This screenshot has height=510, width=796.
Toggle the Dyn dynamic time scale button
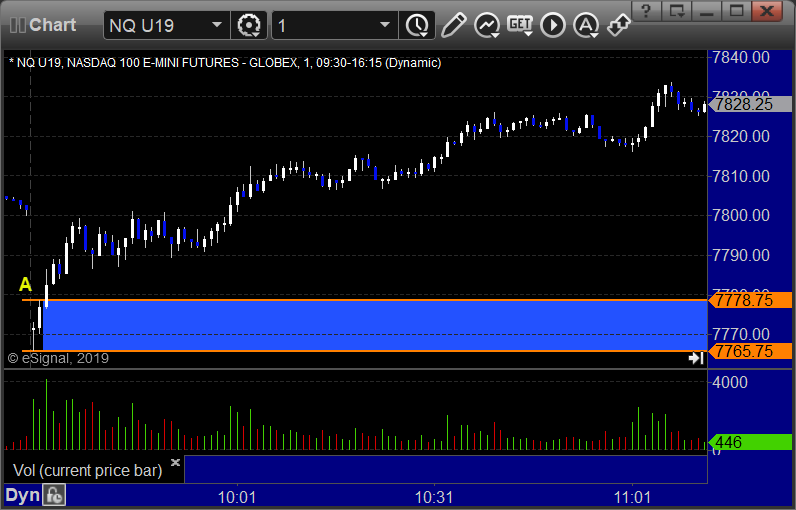tap(22, 495)
